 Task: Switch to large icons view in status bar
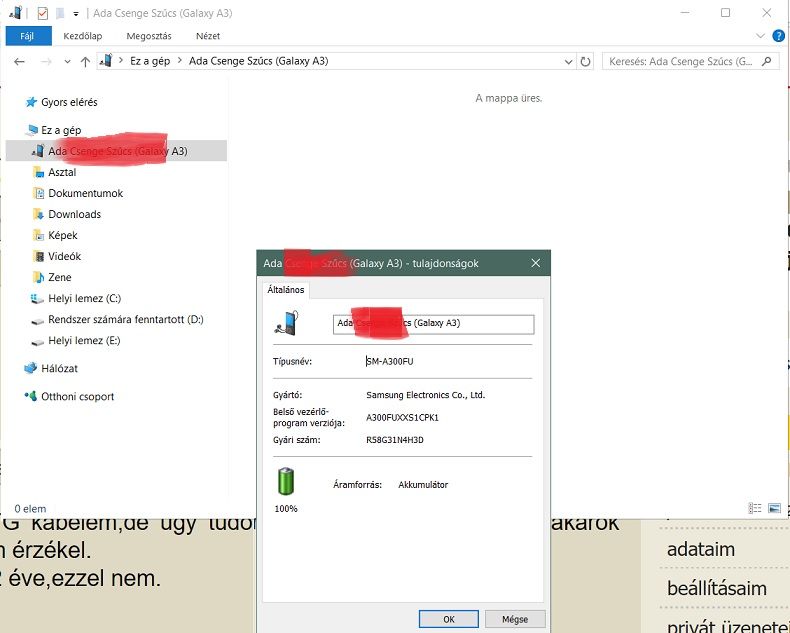(774, 508)
